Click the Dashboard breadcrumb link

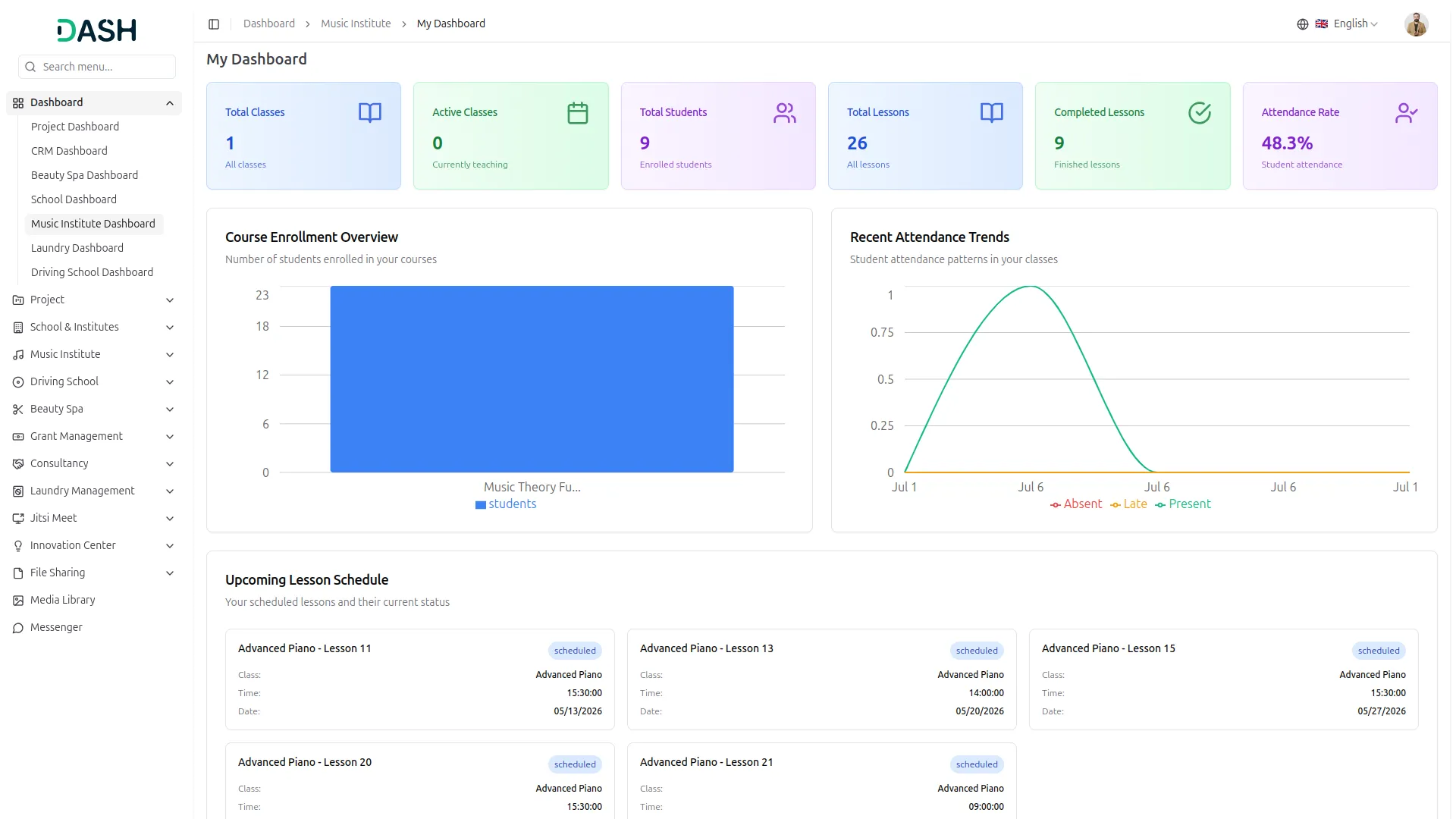tap(269, 24)
